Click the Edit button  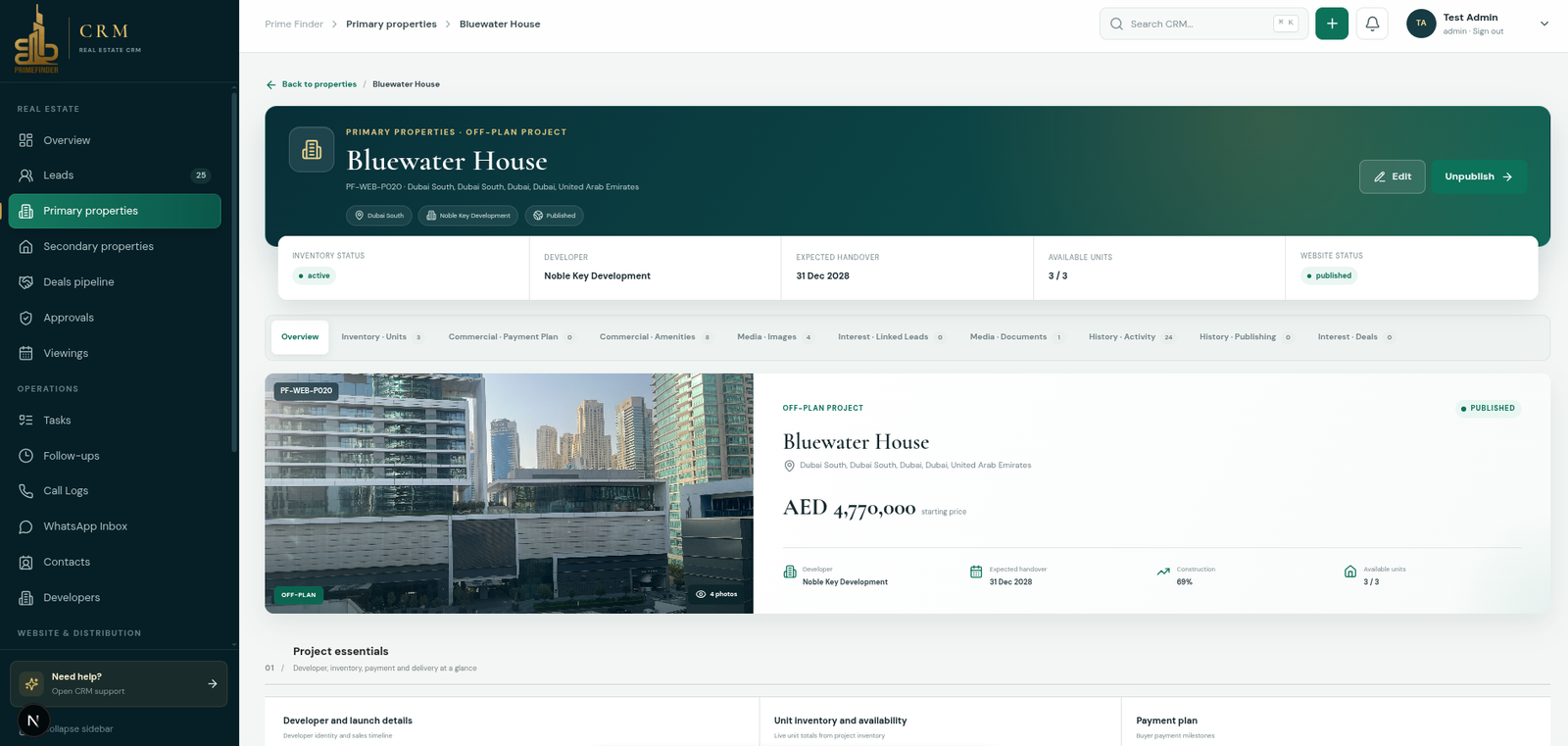(x=1392, y=176)
